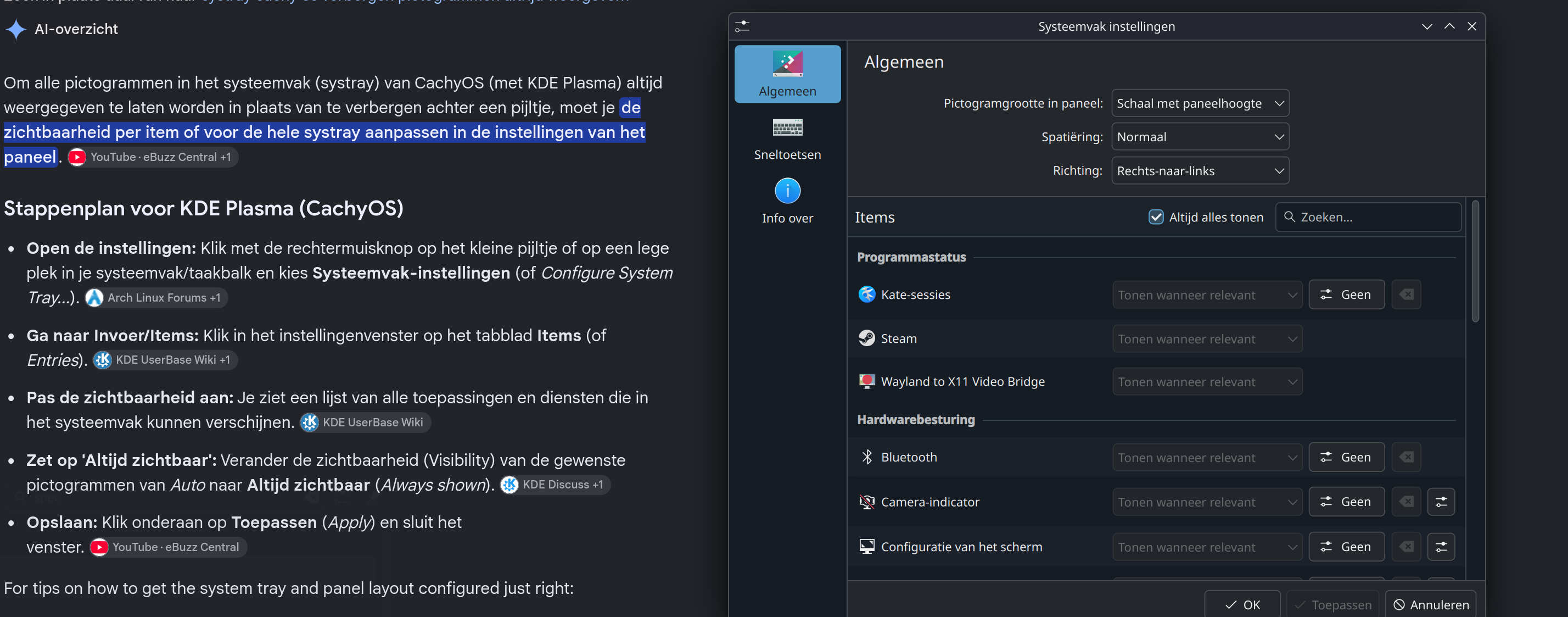Click the Camera-indicator icon

pos(867,502)
